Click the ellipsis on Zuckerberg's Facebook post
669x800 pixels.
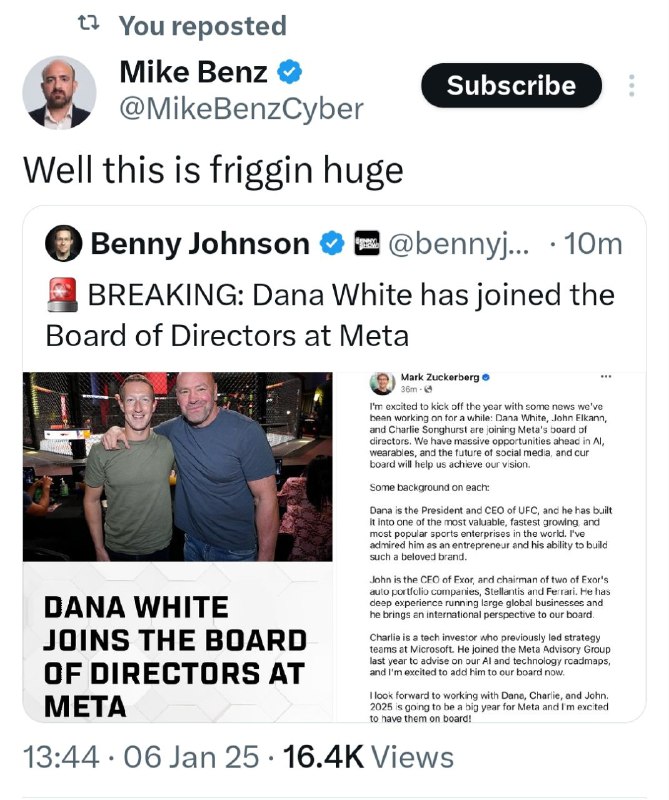(x=606, y=377)
